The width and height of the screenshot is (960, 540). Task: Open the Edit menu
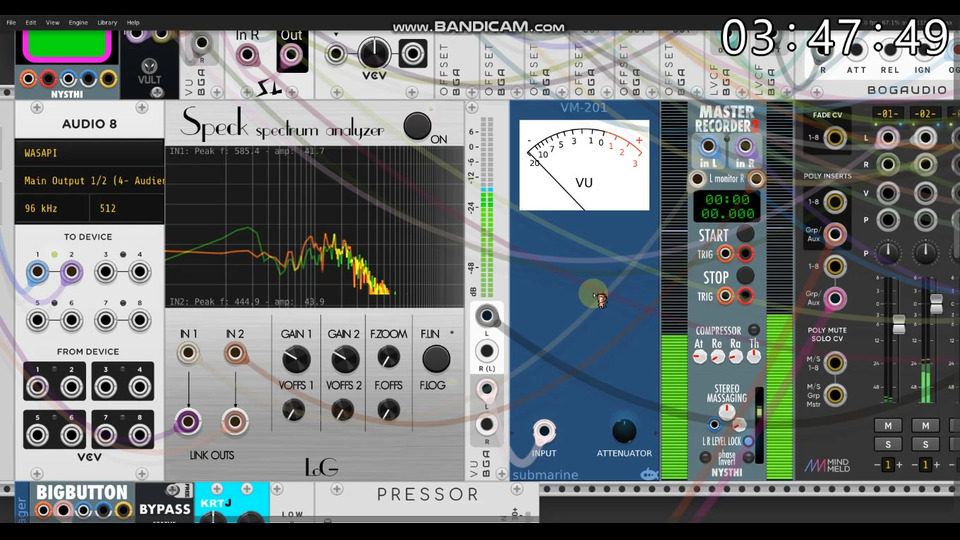point(31,23)
